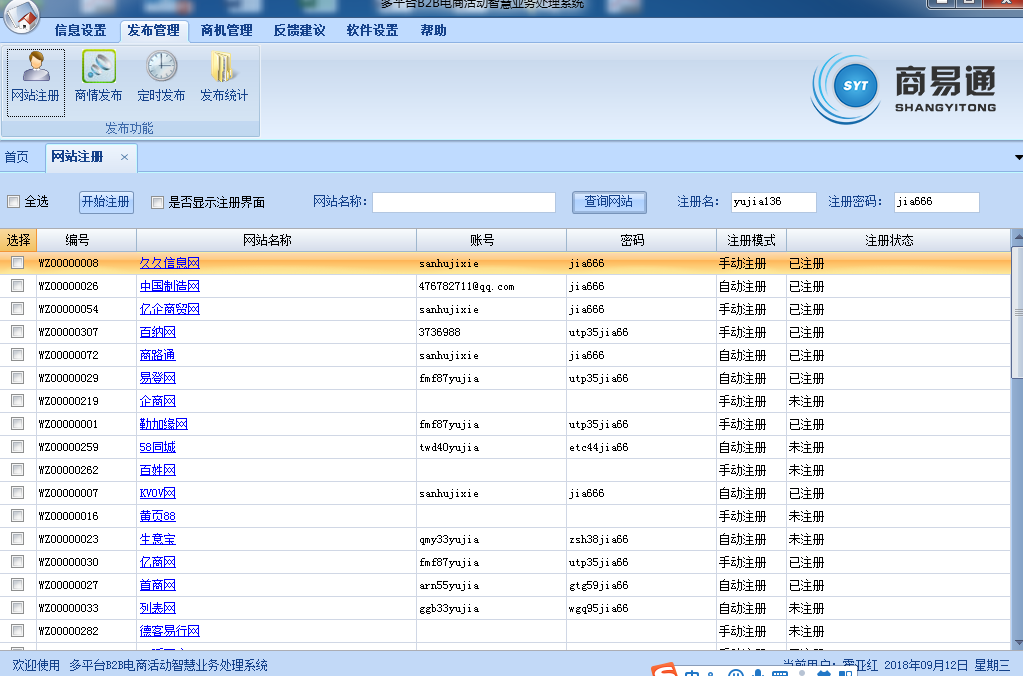Open the 商机管理 menu

[226, 31]
